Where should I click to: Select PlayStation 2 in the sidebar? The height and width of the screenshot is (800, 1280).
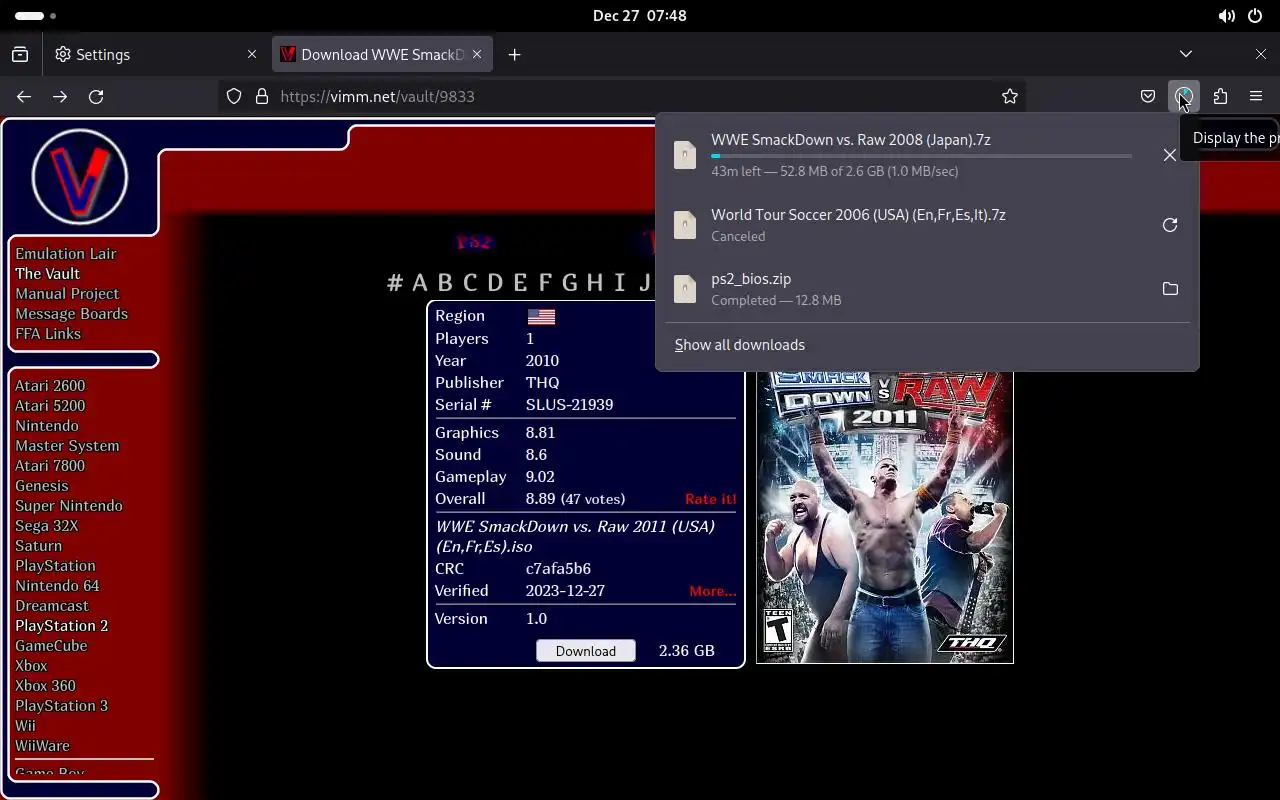click(61, 626)
